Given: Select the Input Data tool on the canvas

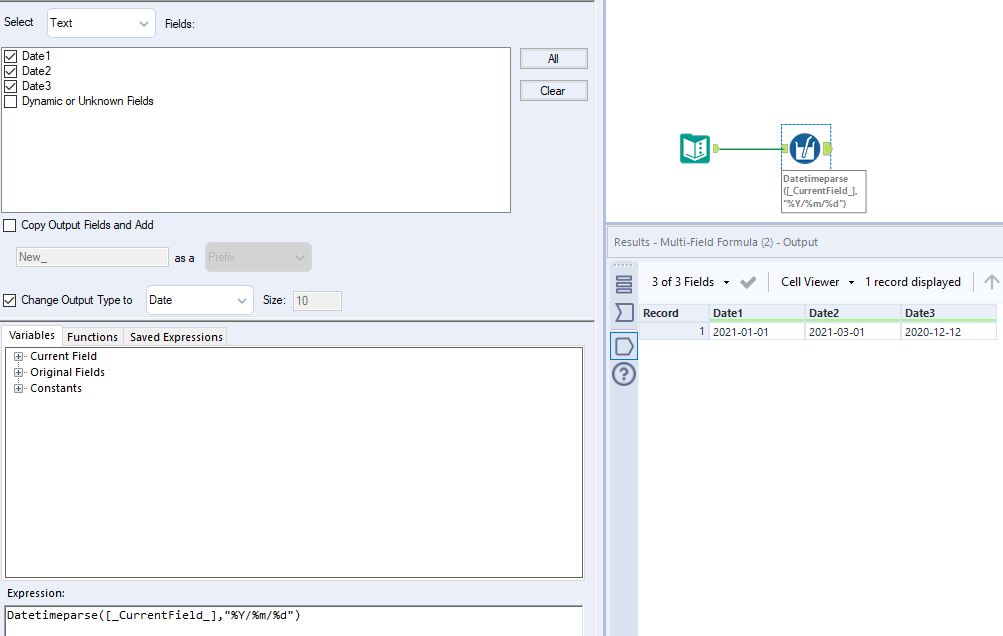Looking at the screenshot, I should coord(695,147).
